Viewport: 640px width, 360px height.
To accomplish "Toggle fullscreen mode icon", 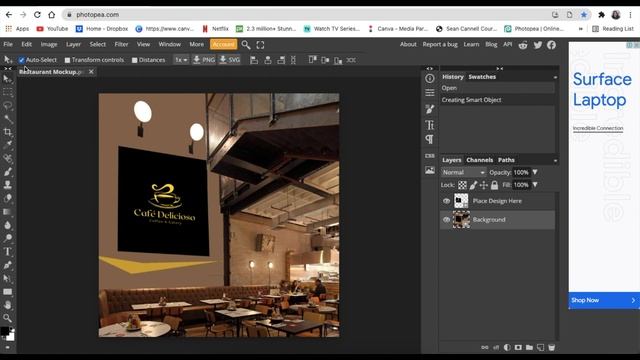I will pyautogui.click(x=260, y=44).
